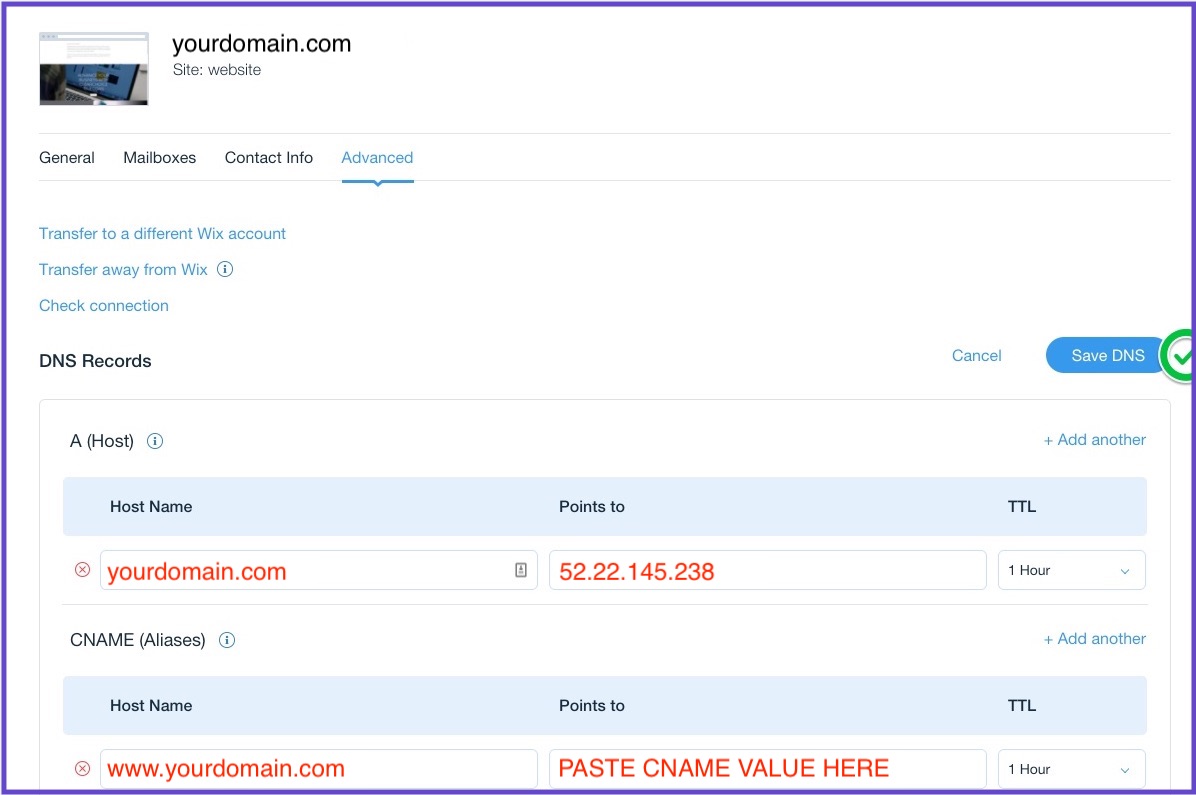Screen dimensions: 1196x795
Task: Click contacts icon in yourdomain.com host field
Action: 521,570
